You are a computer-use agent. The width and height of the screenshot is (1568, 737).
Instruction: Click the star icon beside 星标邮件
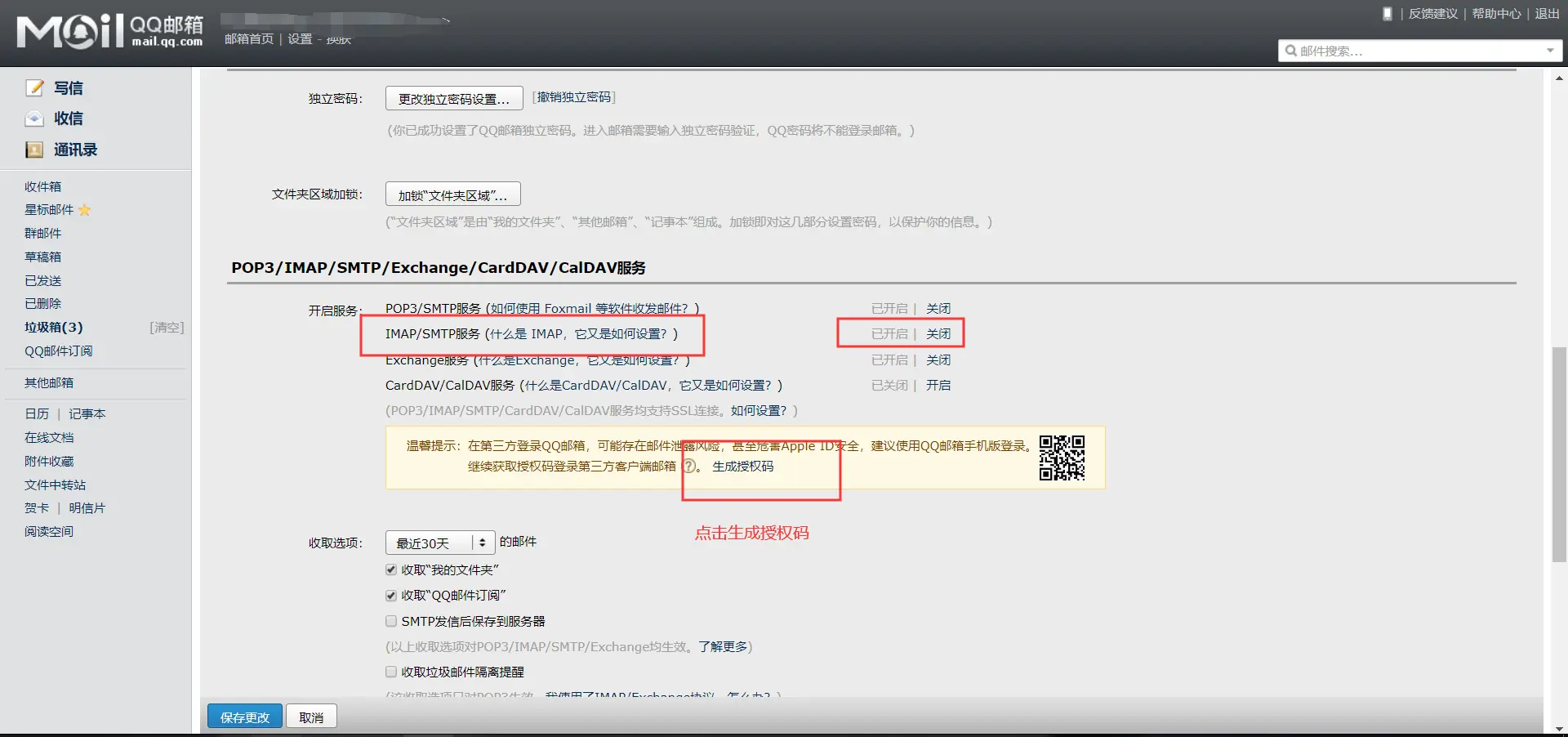[84, 210]
